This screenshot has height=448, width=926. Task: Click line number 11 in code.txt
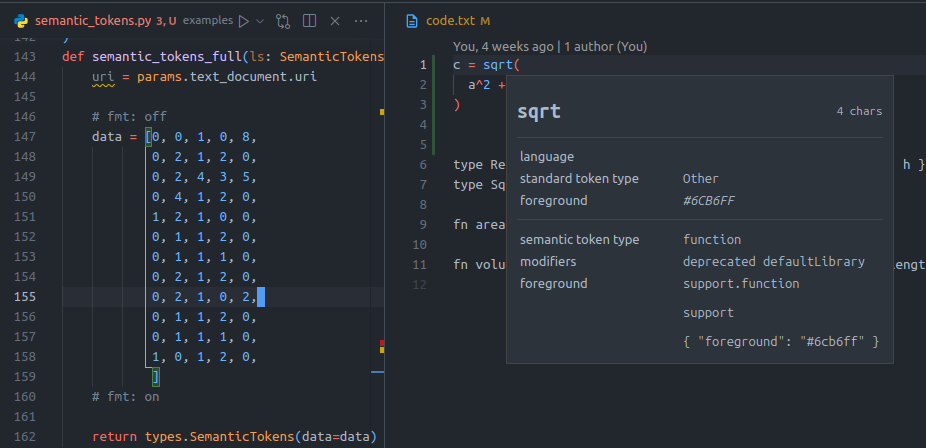(x=419, y=264)
